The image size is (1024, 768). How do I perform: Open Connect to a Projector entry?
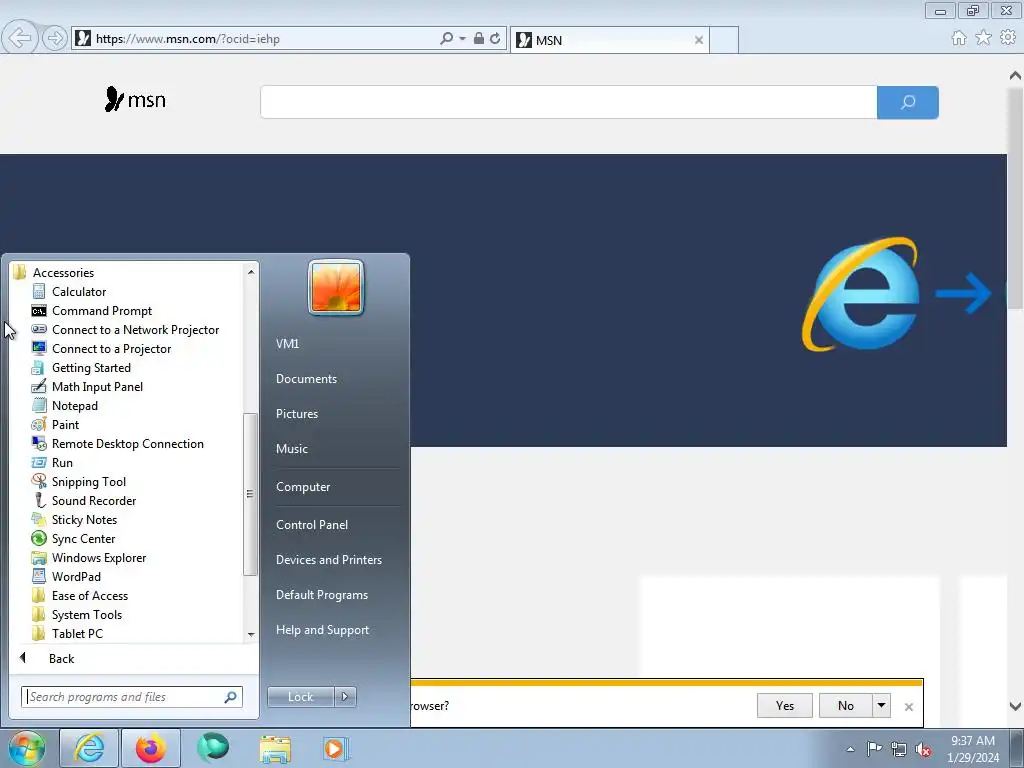click(111, 349)
